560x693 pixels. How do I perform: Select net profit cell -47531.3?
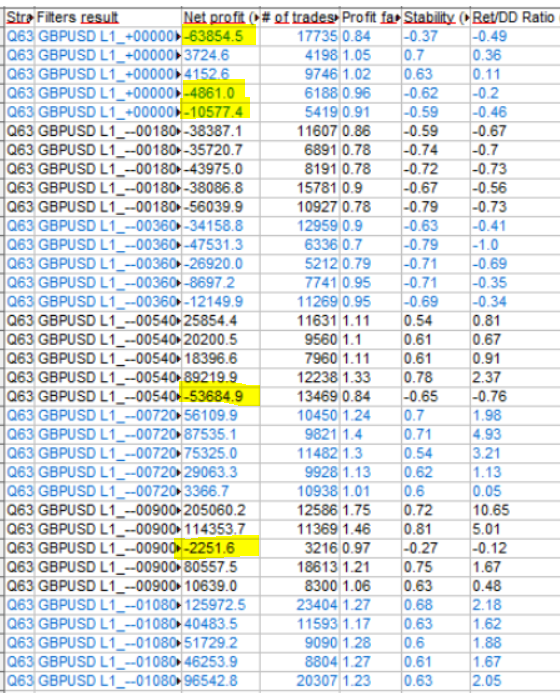coord(220,245)
